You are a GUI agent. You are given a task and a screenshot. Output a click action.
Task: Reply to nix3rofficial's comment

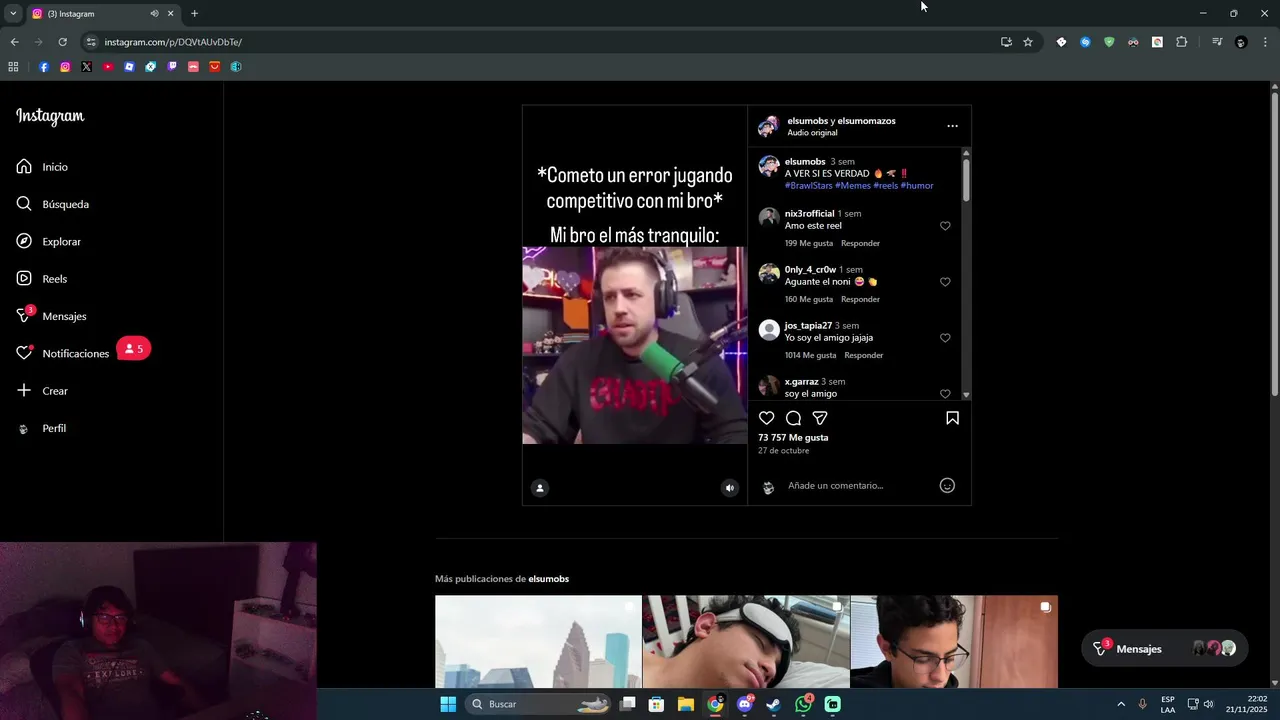pyautogui.click(x=860, y=243)
